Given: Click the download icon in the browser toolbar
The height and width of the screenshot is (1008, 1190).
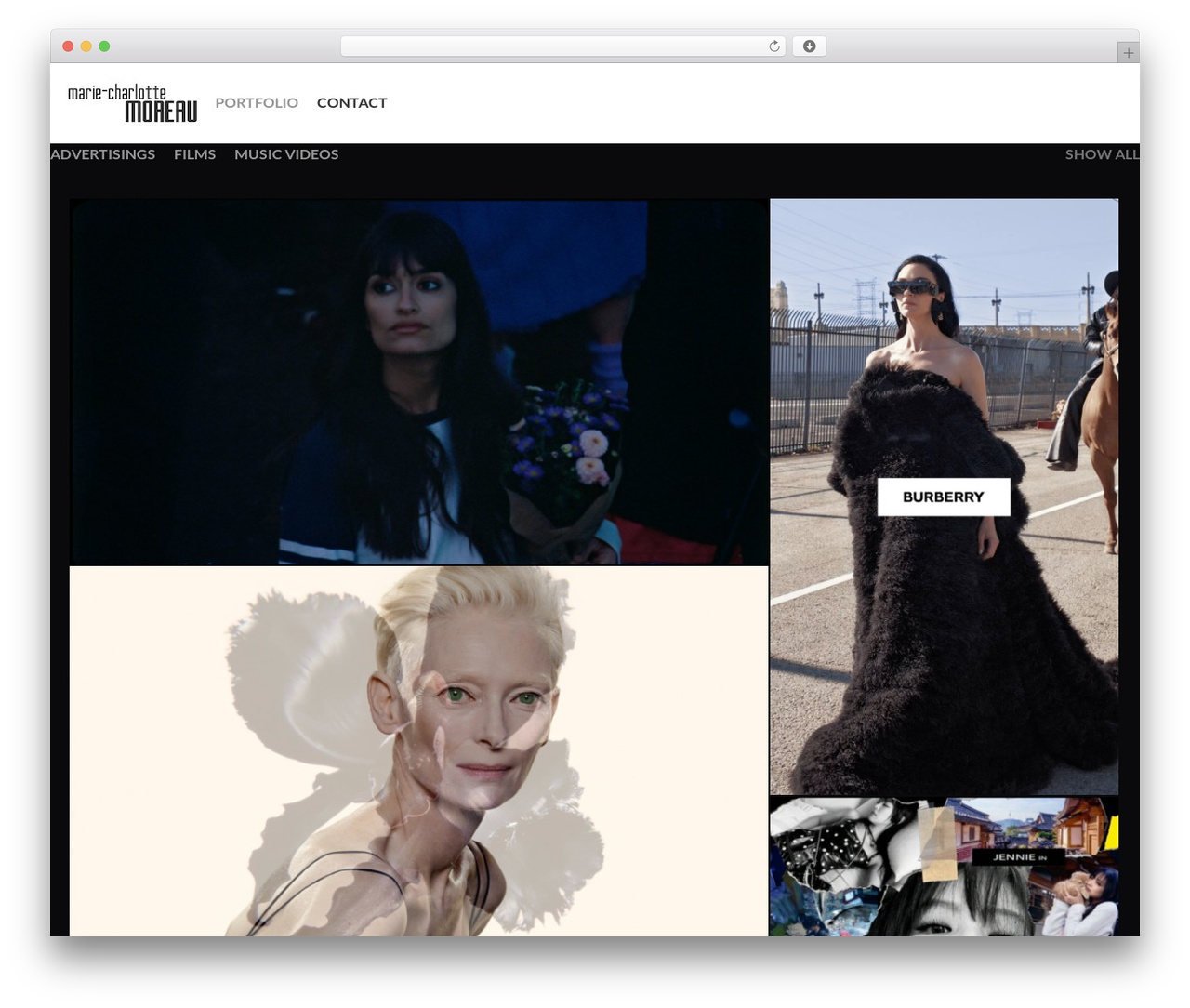Looking at the screenshot, I should (x=809, y=46).
